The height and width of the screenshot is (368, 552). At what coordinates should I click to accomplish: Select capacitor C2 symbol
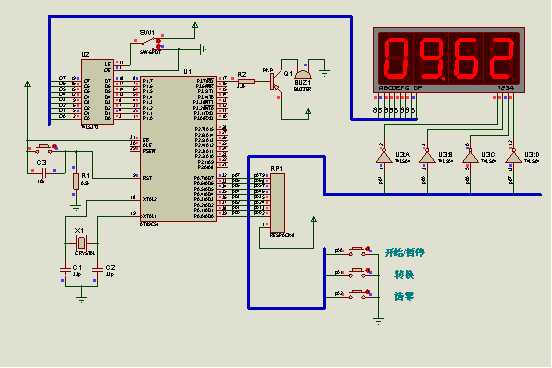pyautogui.click(x=98, y=270)
